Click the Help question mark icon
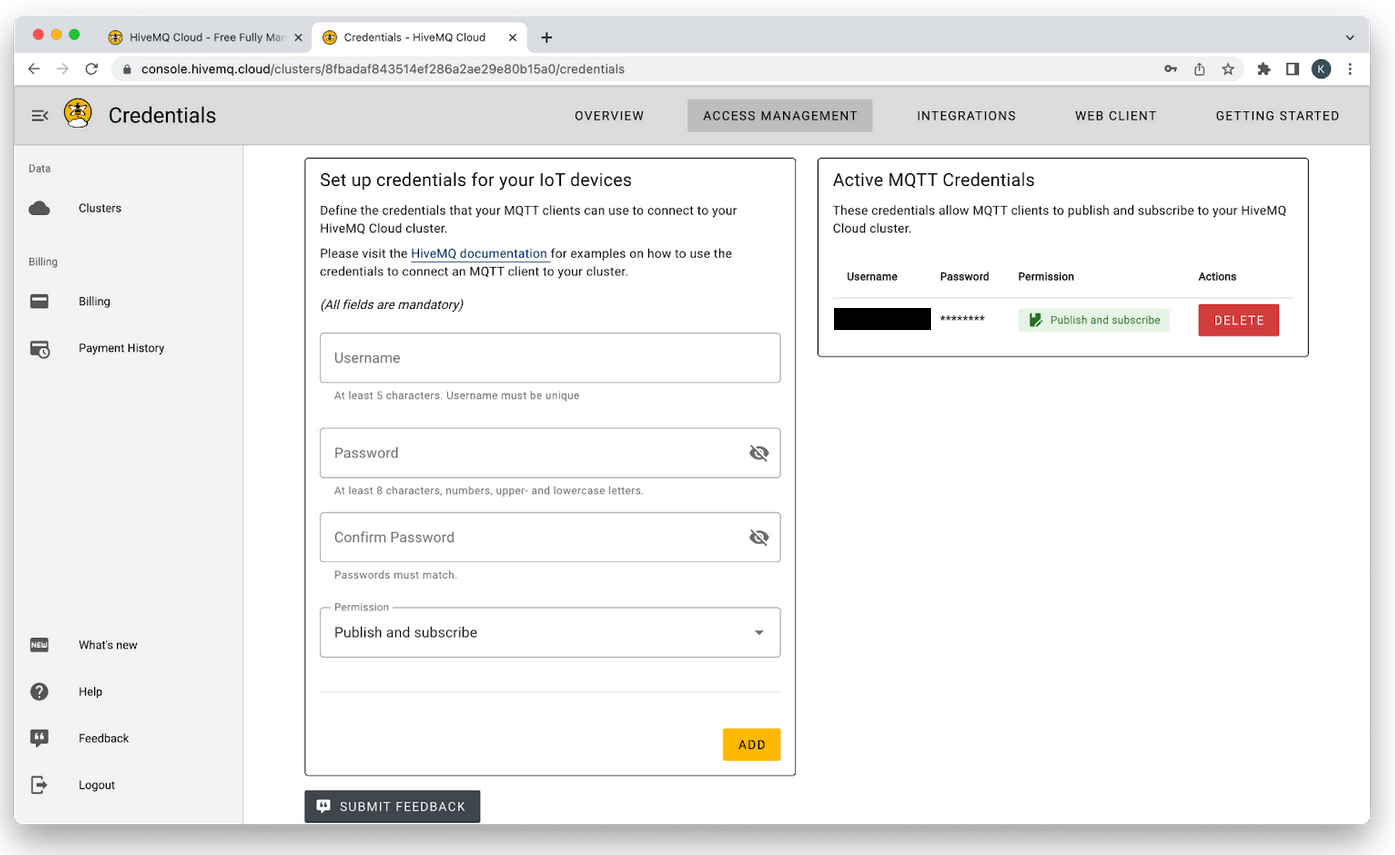Image resolution: width=1395 pixels, height=855 pixels. coord(38,691)
